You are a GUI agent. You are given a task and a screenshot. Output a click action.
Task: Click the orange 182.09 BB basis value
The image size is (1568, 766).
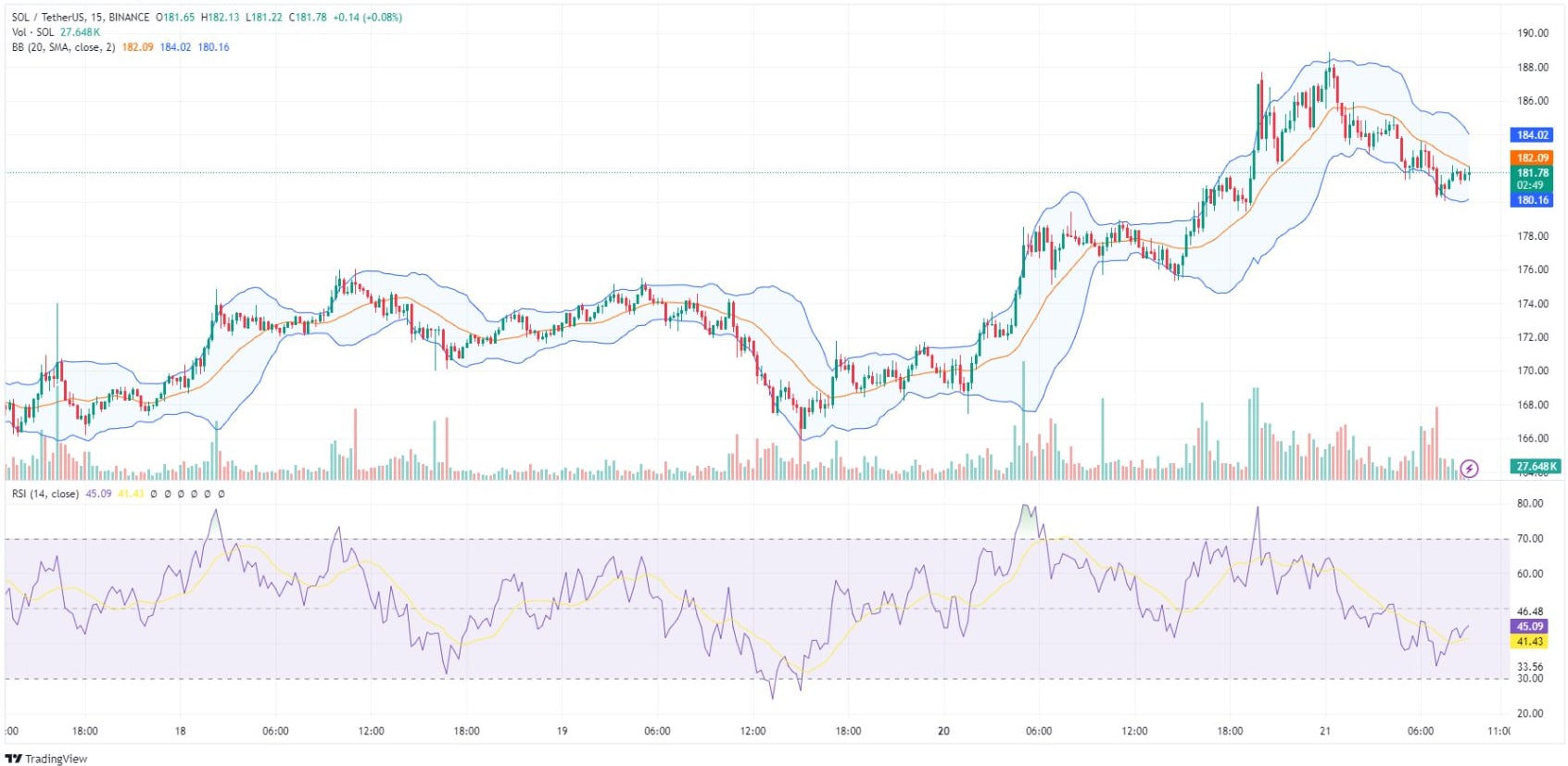[x=138, y=47]
